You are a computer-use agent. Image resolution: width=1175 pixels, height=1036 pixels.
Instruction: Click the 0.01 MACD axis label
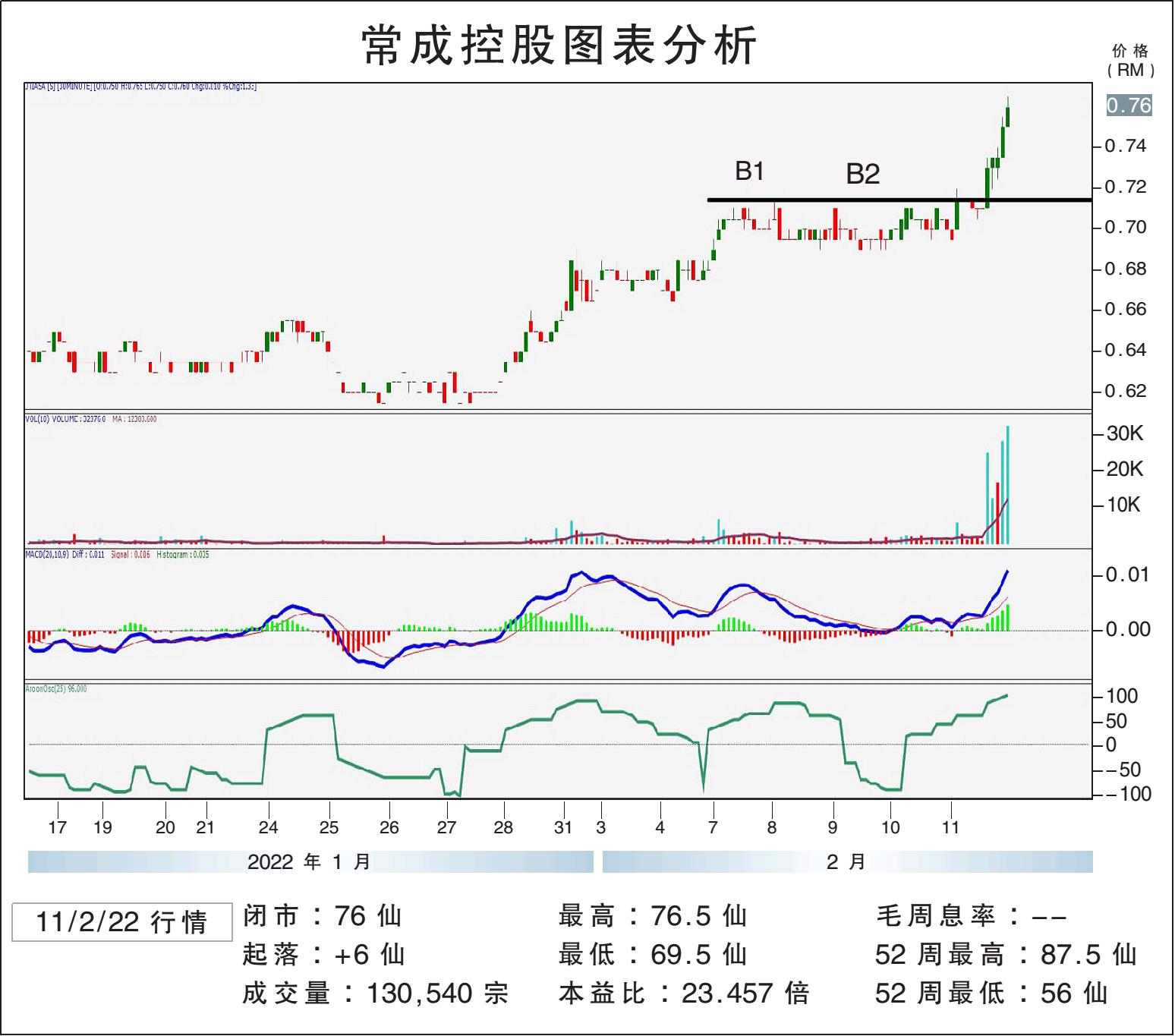click(1127, 575)
